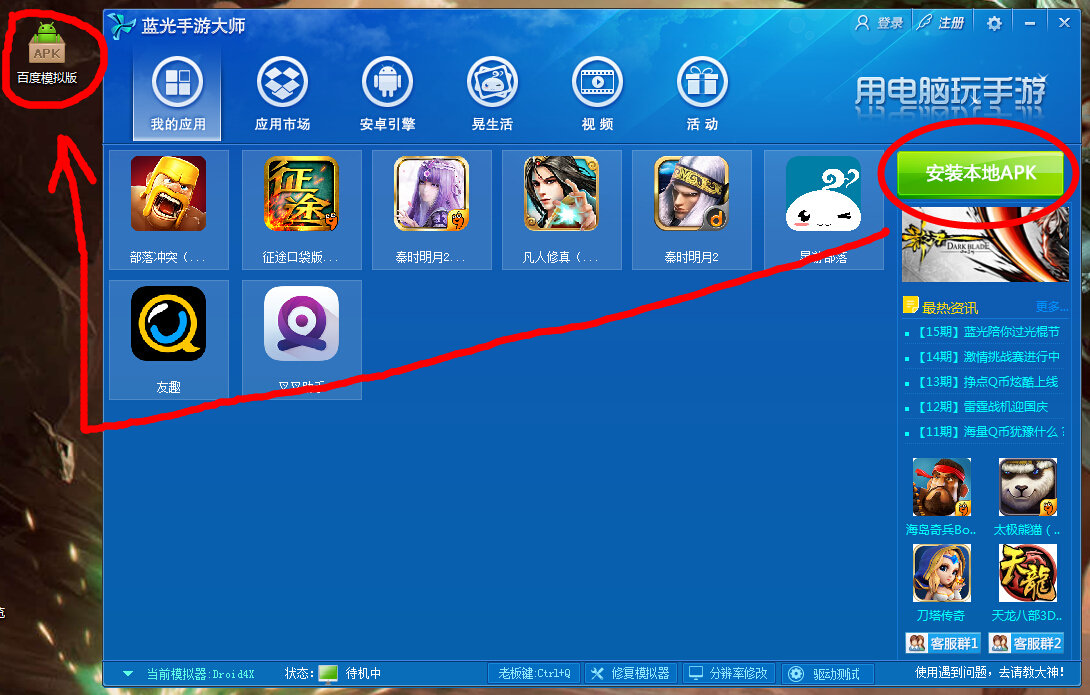Open the 登录 login link

[880, 23]
